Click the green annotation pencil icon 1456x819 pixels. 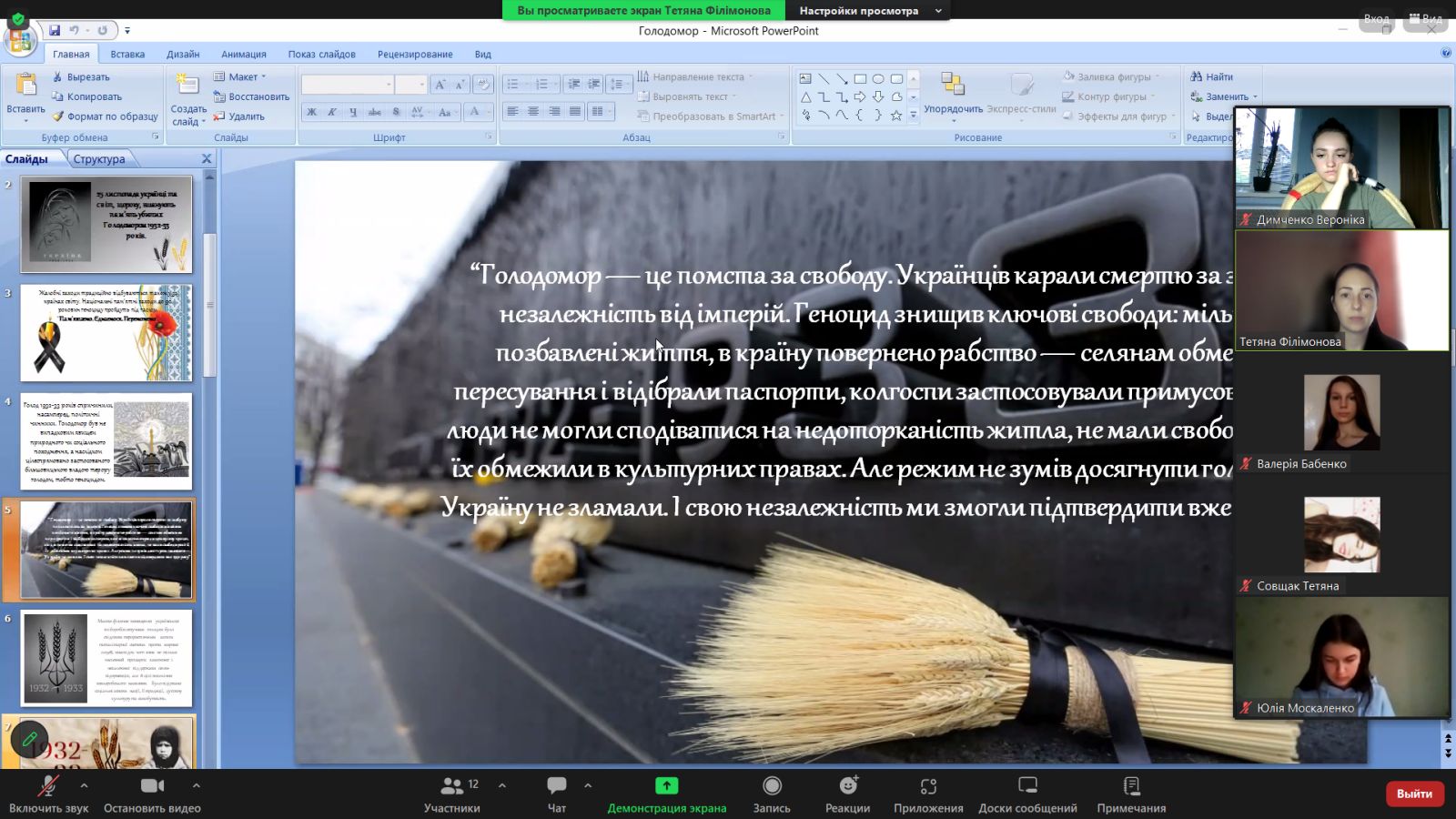pos(29,739)
